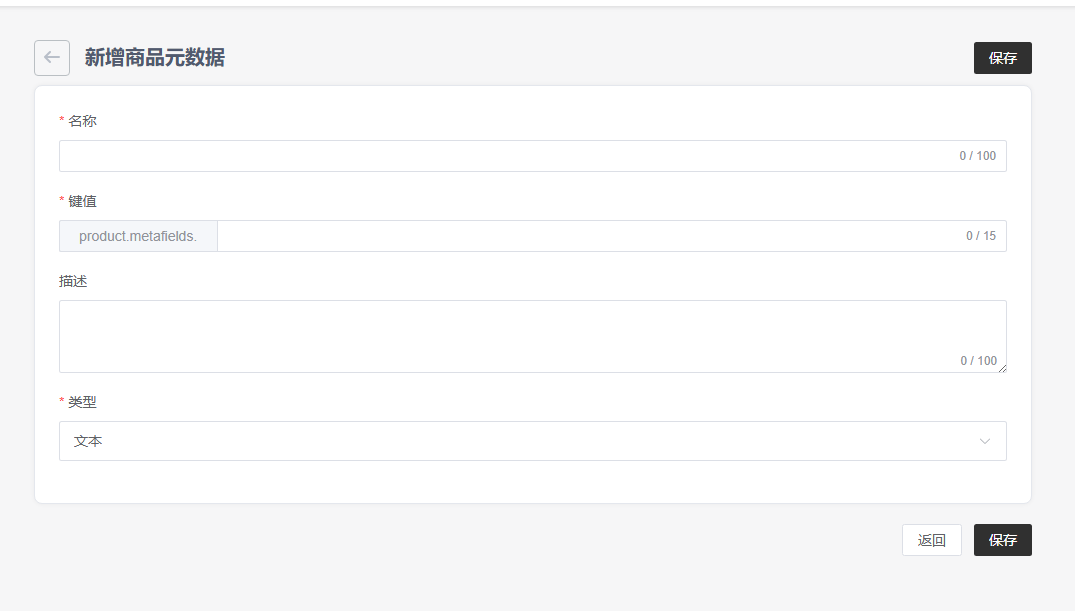Click the 0 / 15 counter in 键值 field
Image resolution: width=1075 pixels, height=611 pixels.
pos(980,236)
